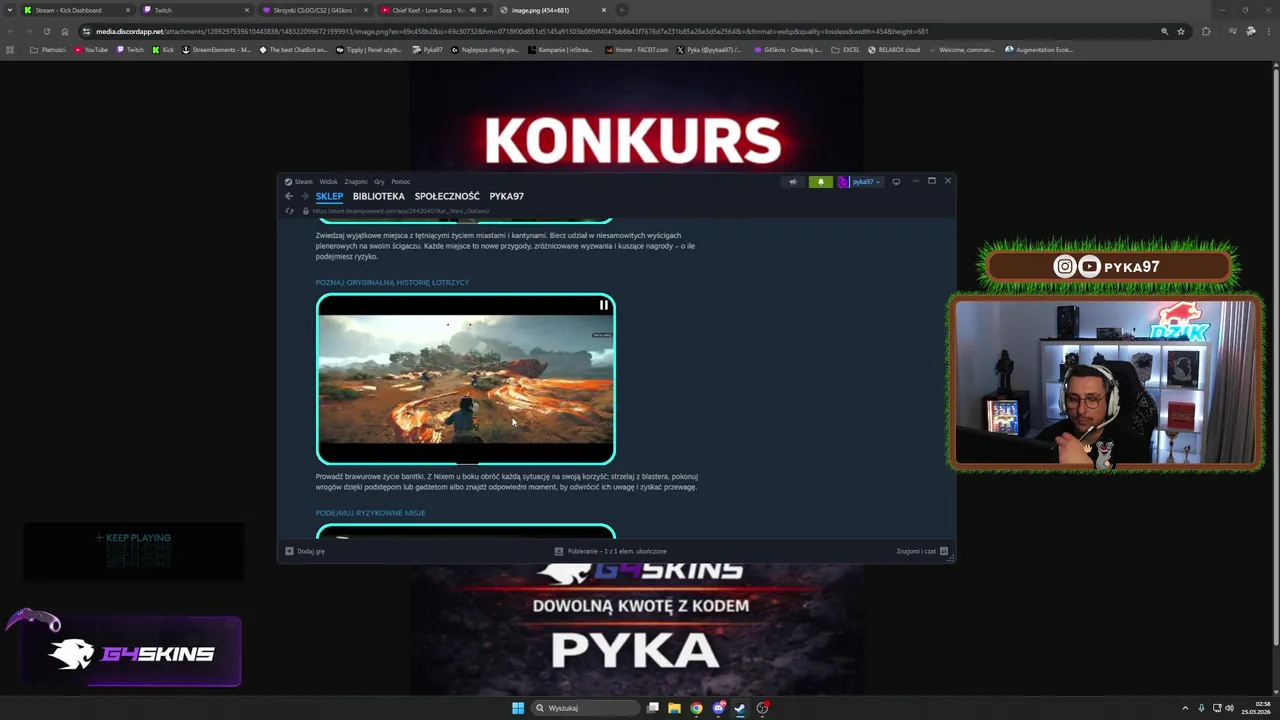
Task: Expand the pyka97 account dropdown
Action: [860, 182]
